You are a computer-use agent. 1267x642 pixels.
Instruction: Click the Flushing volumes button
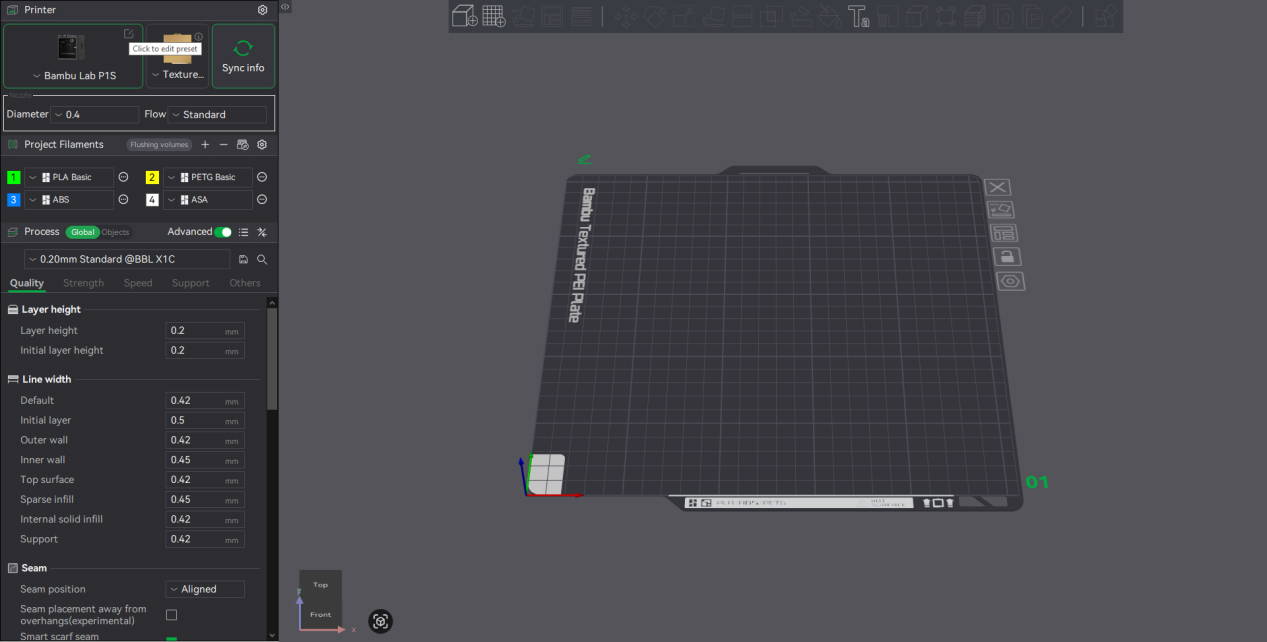[x=159, y=145]
